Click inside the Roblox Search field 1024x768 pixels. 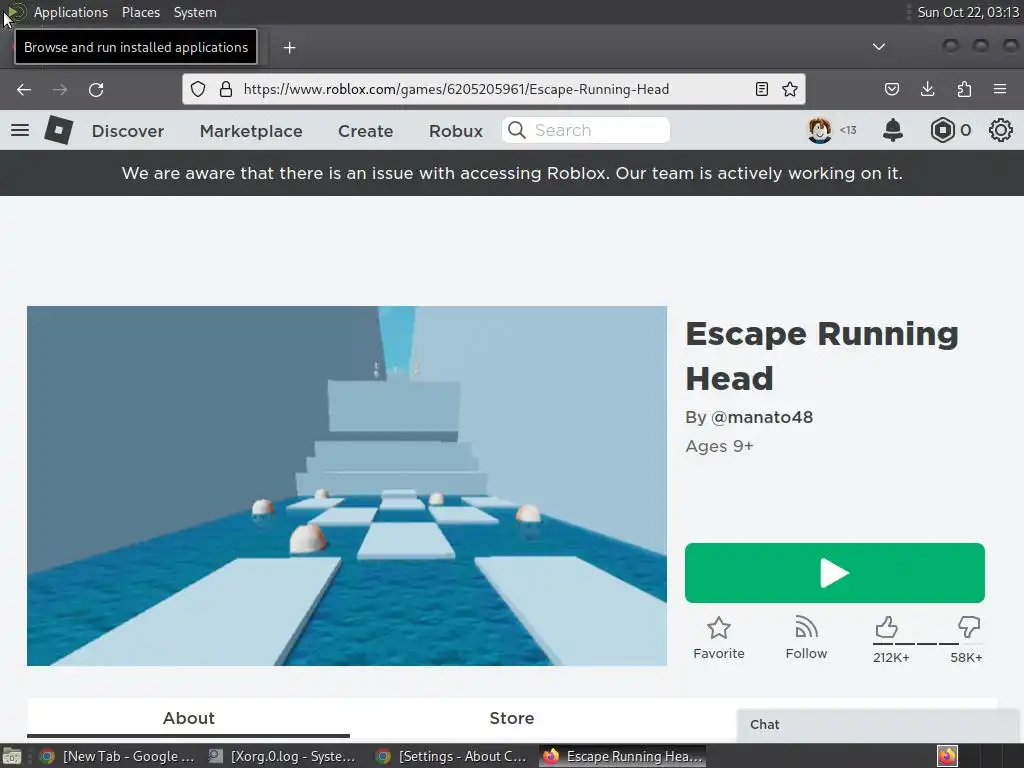click(586, 130)
